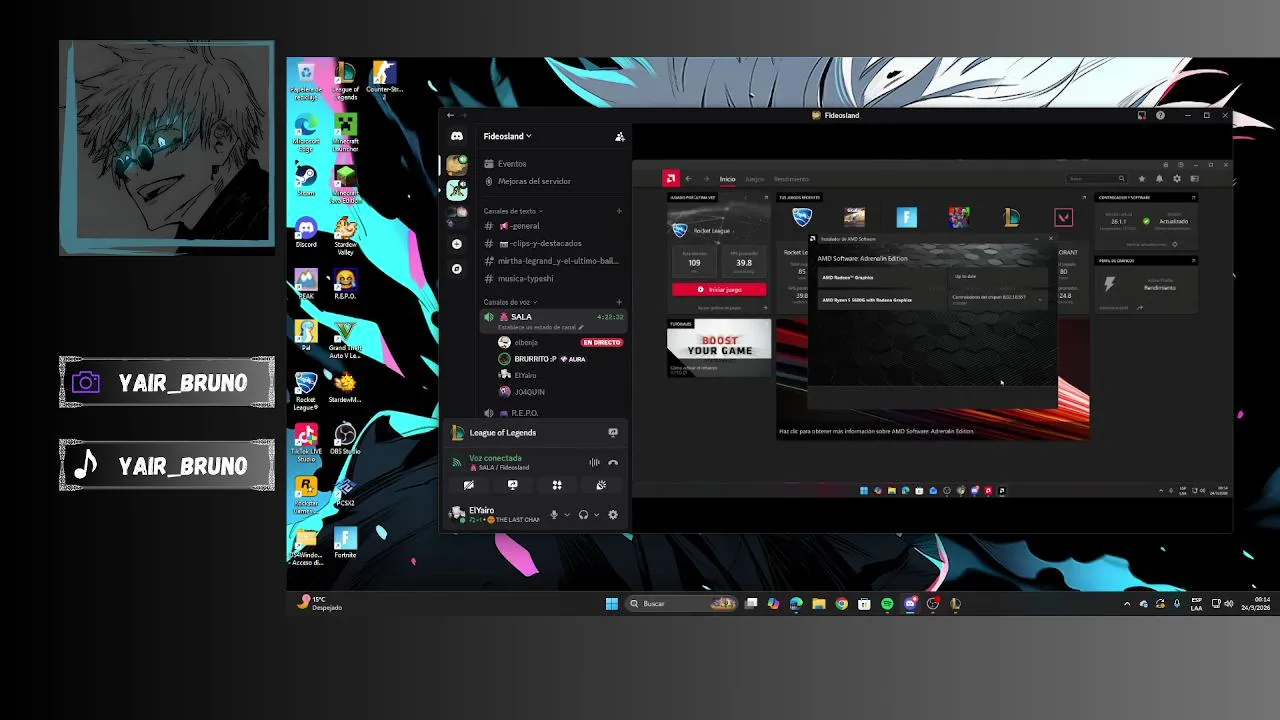Image resolution: width=1280 pixels, height=720 pixels.
Task: Mute the microphone in Discord
Action: point(554,515)
